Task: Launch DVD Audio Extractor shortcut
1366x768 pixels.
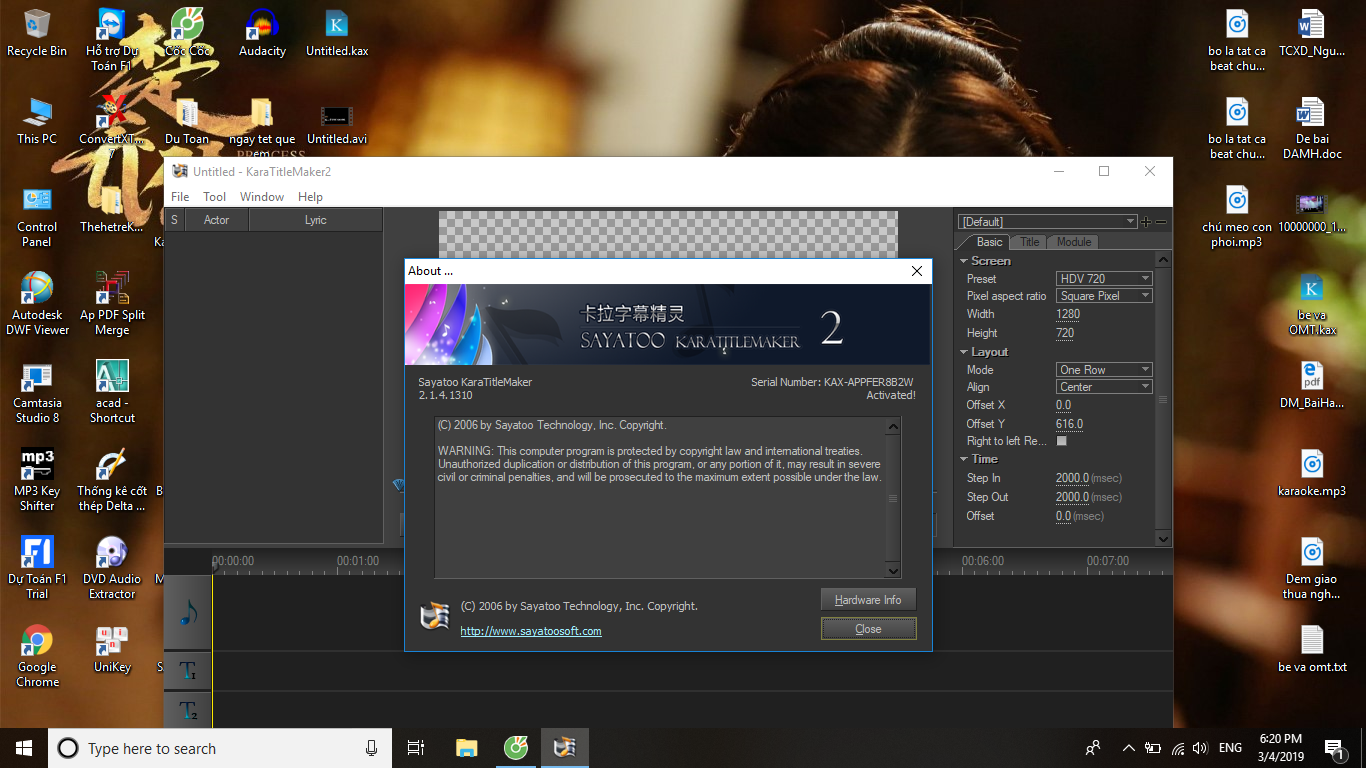Action: (112, 567)
